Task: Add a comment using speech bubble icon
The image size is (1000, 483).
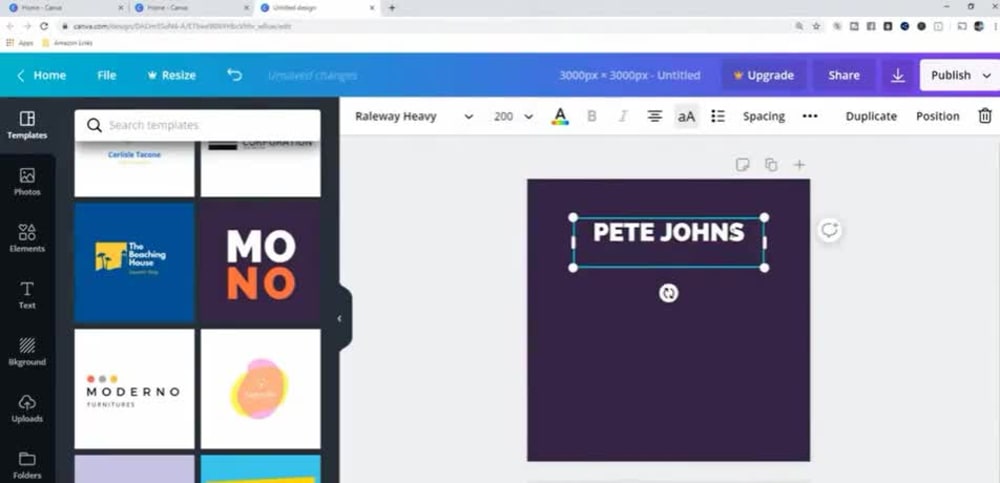Action: coord(829,230)
